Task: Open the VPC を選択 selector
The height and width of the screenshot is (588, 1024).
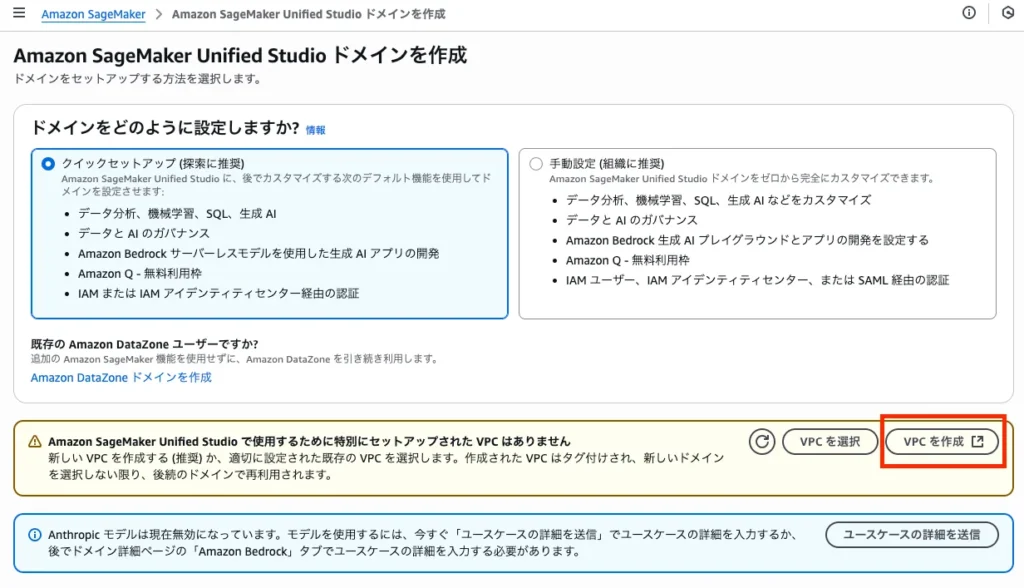Action: [x=828, y=442]
